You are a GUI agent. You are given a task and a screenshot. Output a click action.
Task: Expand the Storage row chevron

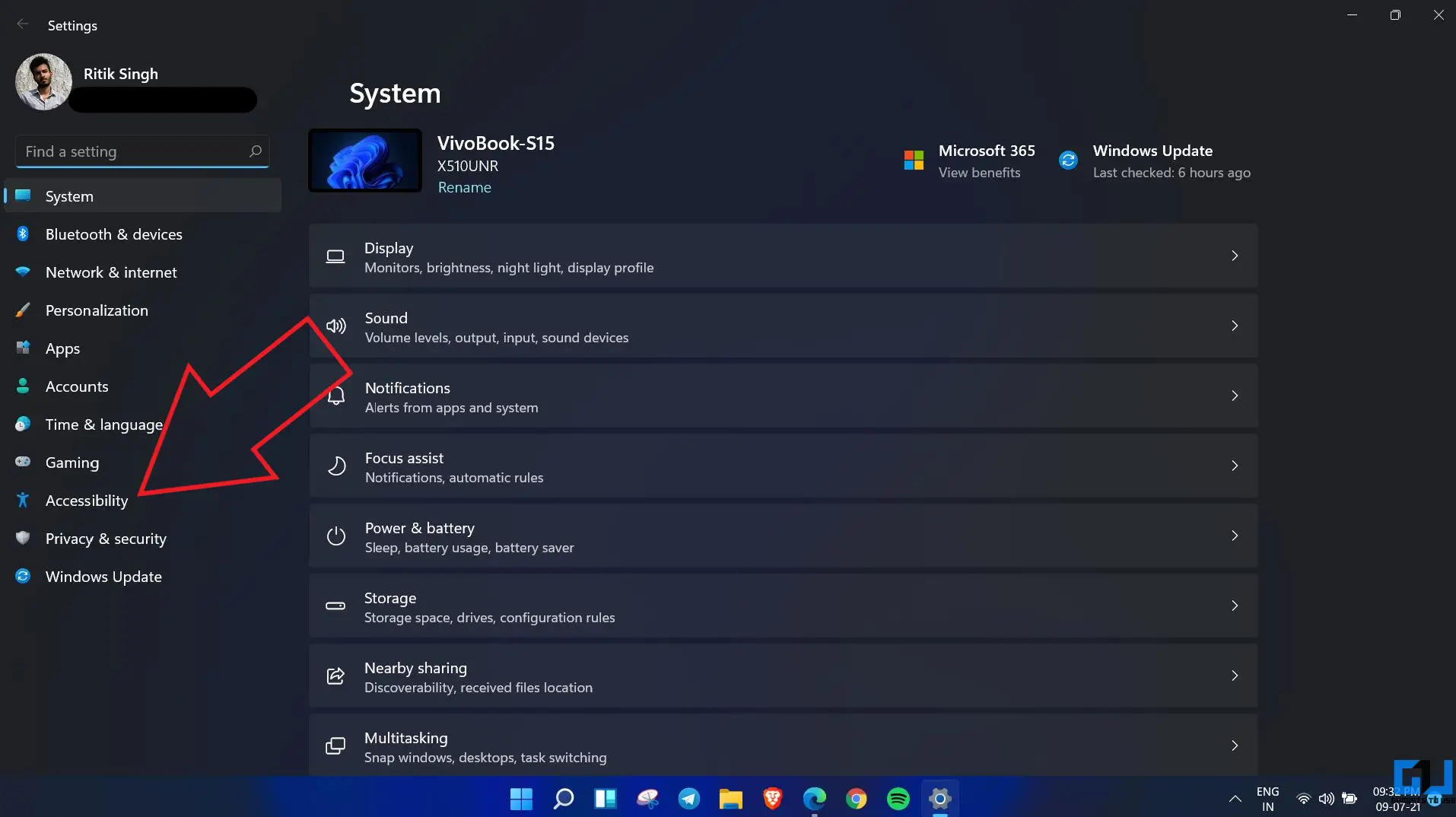pos(1235,606)
